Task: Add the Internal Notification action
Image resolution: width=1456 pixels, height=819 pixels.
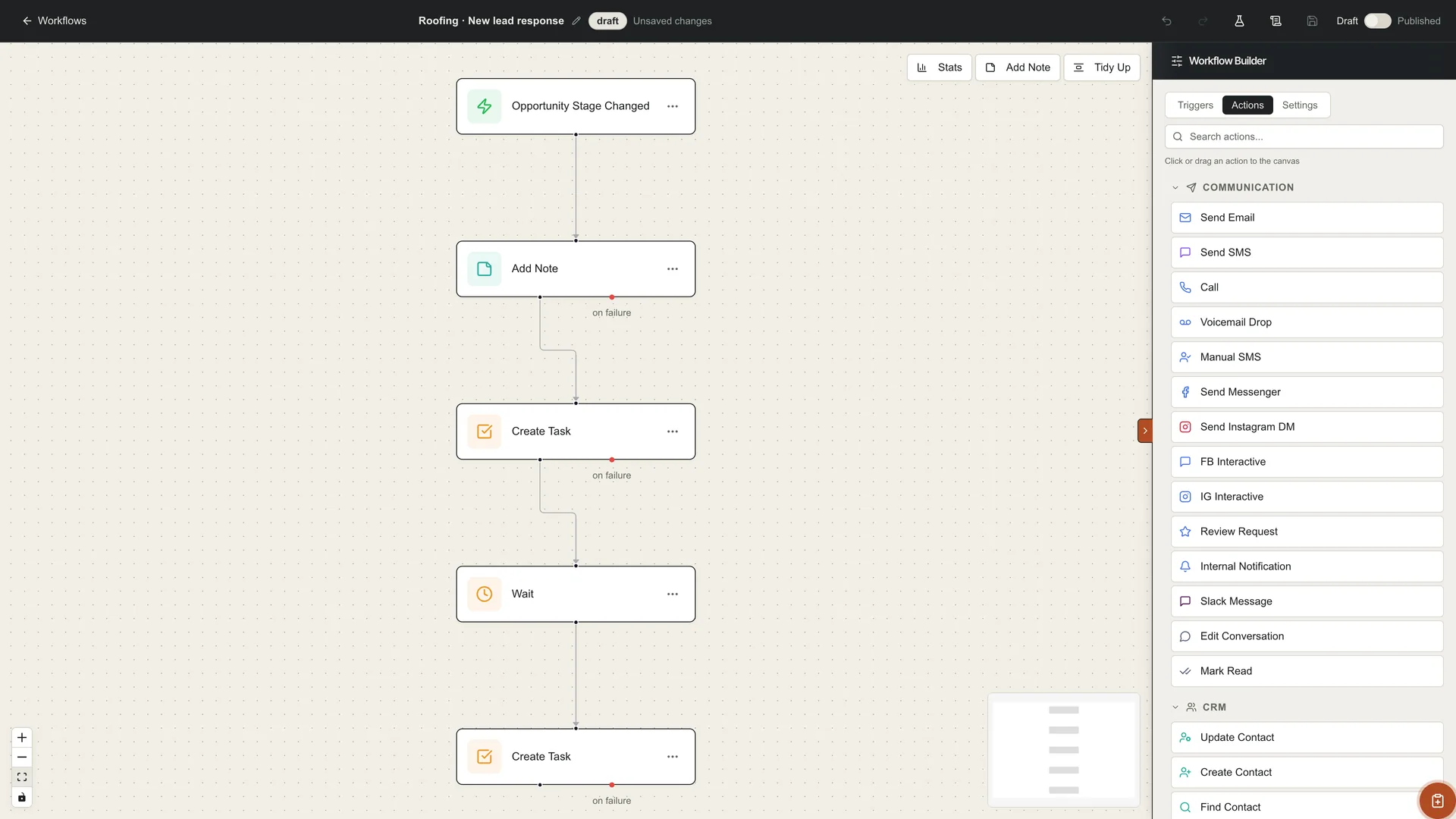Action: [1307, 566]
